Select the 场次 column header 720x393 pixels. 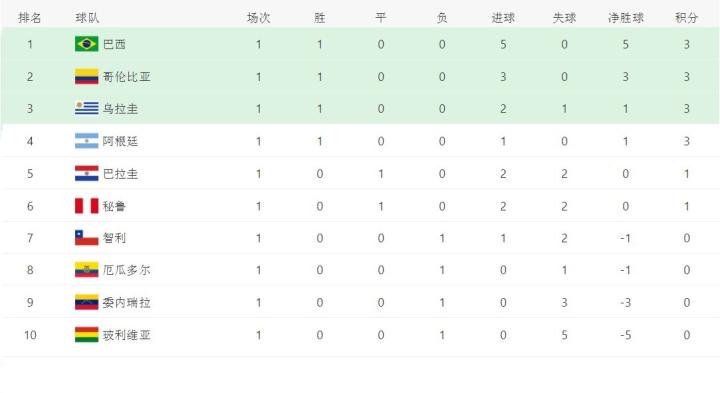click(259, 18)
